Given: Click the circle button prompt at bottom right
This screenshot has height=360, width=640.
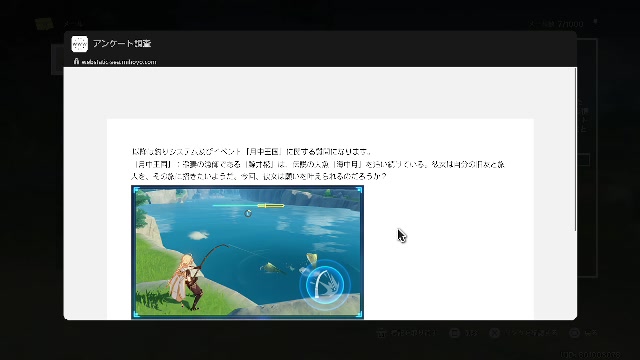Looking at the screenshot, I should (574, 333).
